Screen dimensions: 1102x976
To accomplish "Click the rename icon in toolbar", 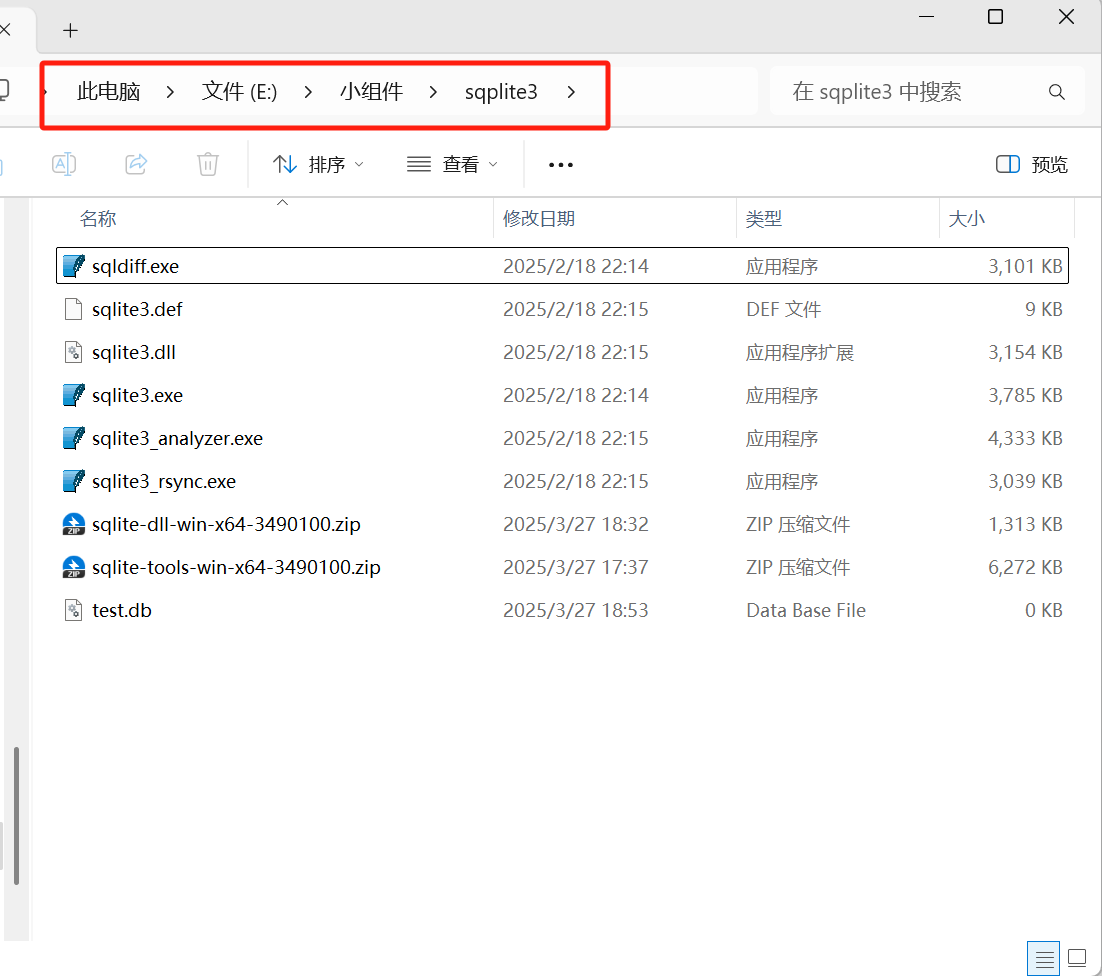I will point(64,164).
